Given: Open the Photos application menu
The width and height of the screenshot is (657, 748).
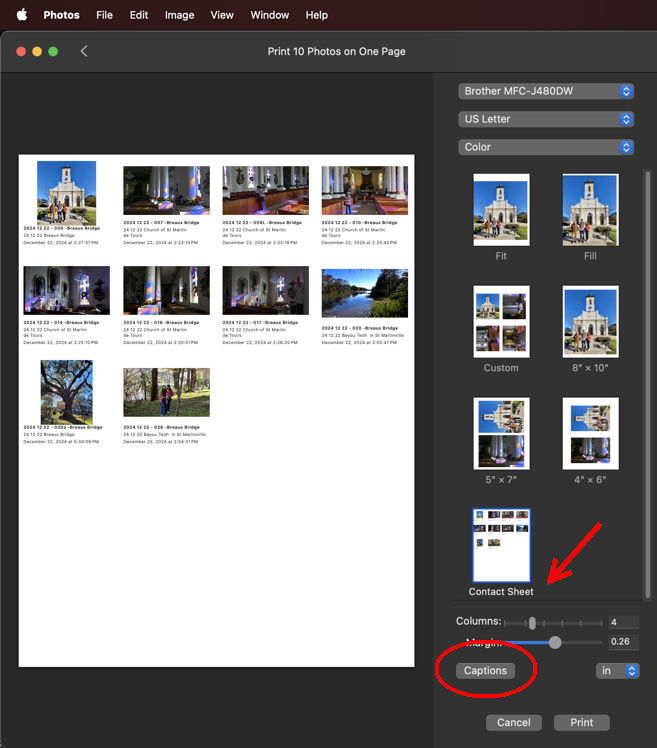Looking at the screenshot, I should point(62,15).
